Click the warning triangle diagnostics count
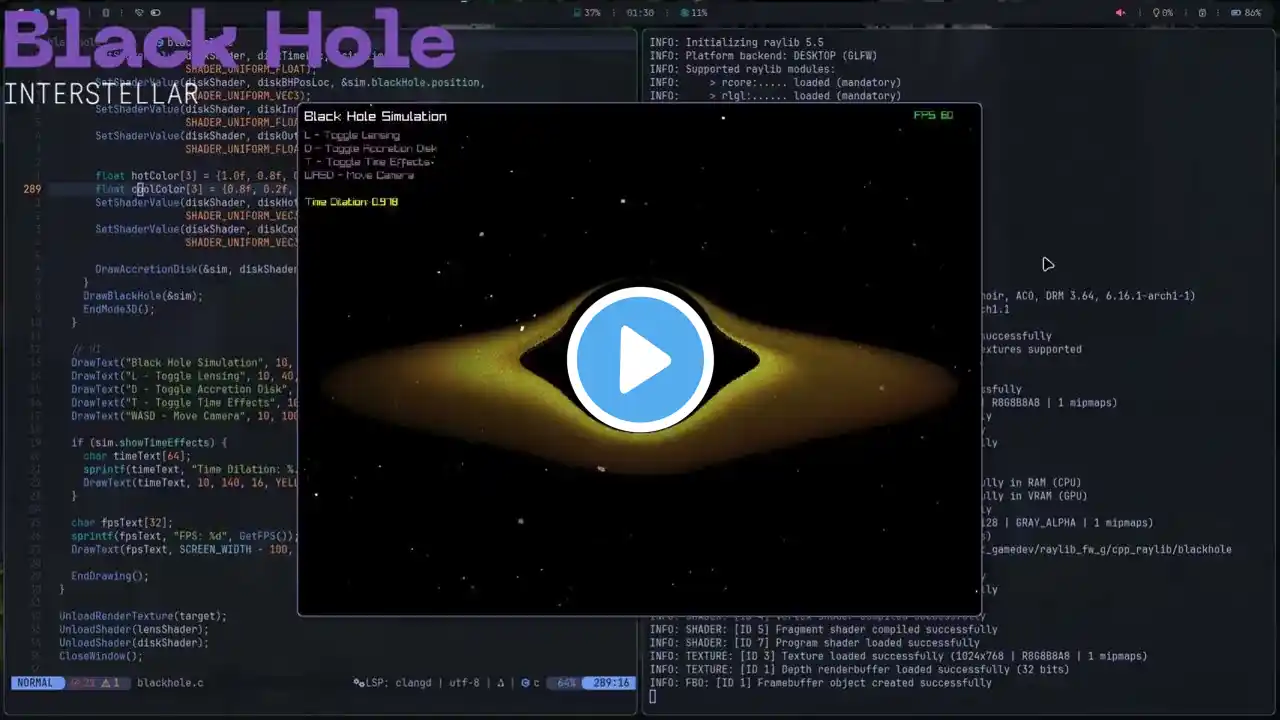Viewport: 1280px width, 720px height. (112, 683)
